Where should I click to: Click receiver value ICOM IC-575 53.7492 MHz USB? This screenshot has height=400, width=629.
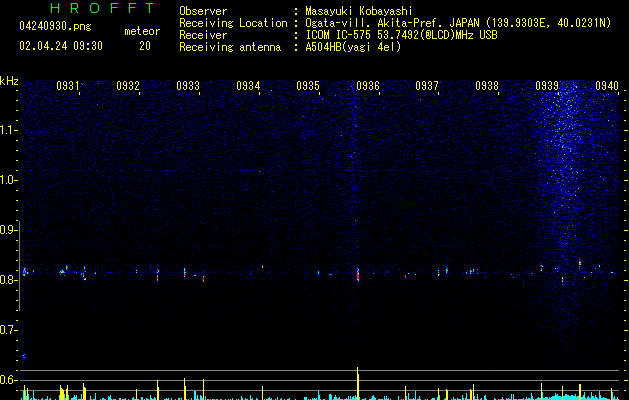click(401, 35)
